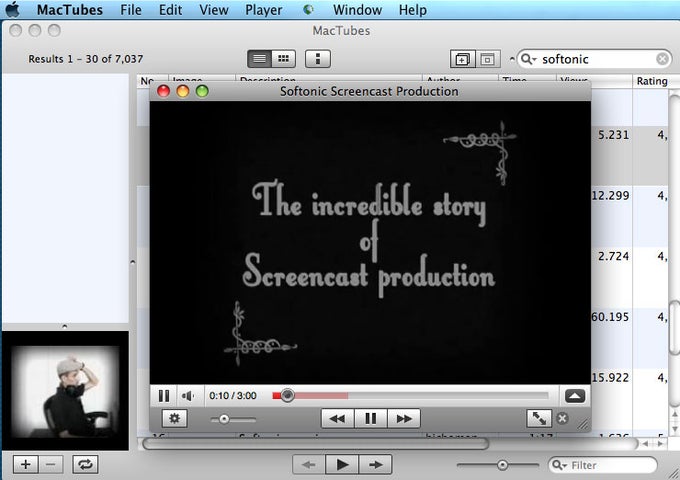Click the Rating column header
The image size is (680, 480).
point(652,81)
